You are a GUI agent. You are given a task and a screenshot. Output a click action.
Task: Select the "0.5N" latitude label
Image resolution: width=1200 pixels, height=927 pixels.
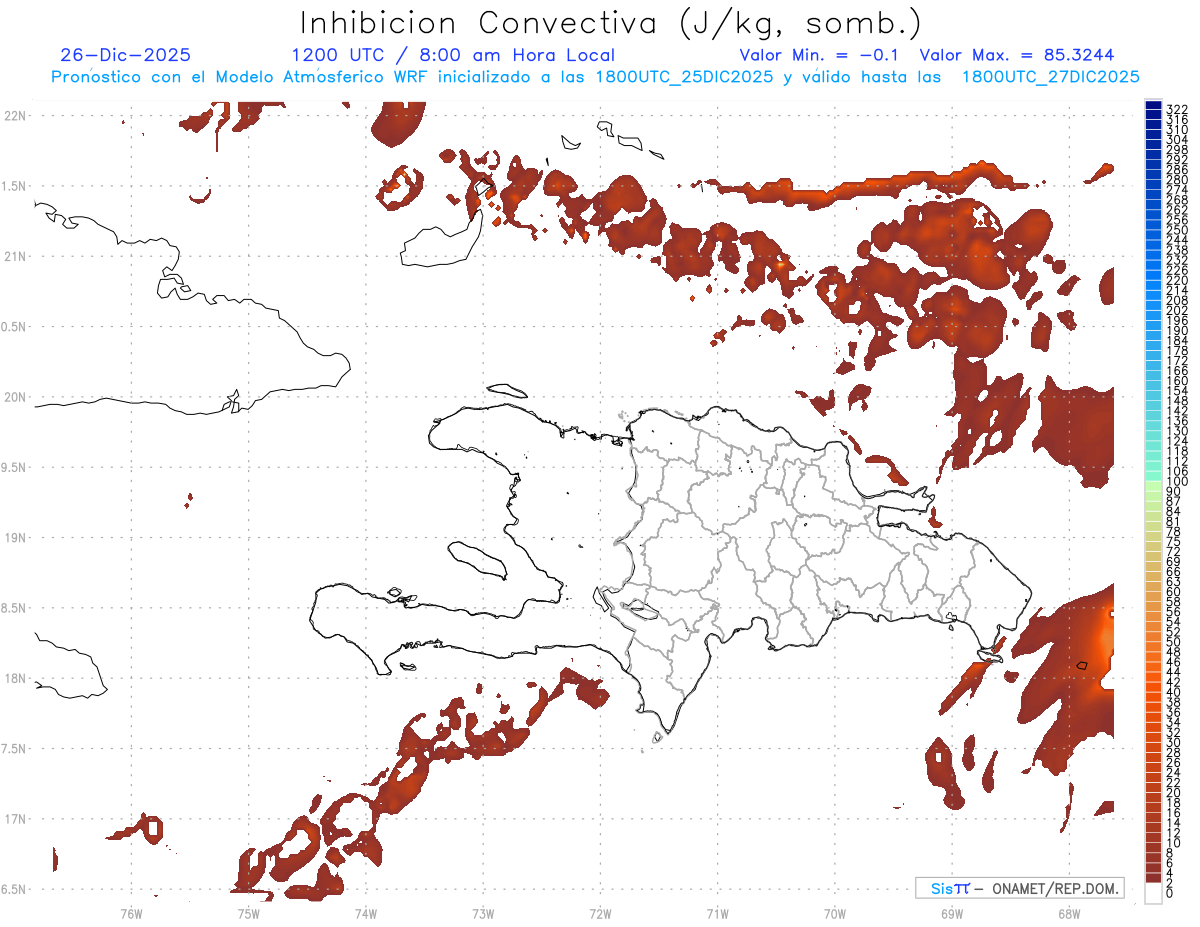pos(14,327)
